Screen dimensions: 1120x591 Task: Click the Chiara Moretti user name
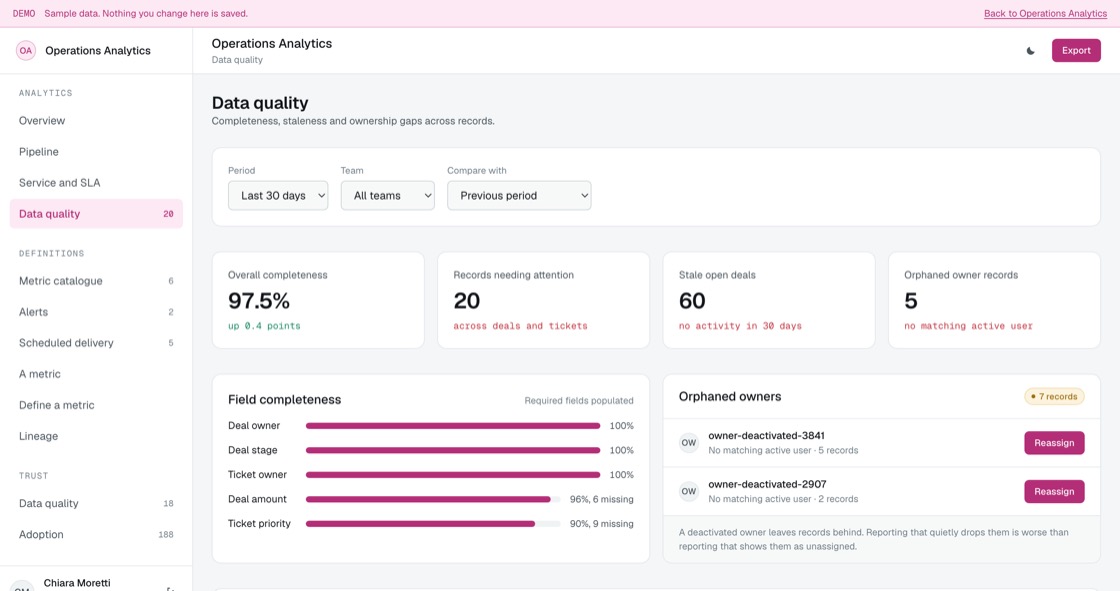point(77,583)
